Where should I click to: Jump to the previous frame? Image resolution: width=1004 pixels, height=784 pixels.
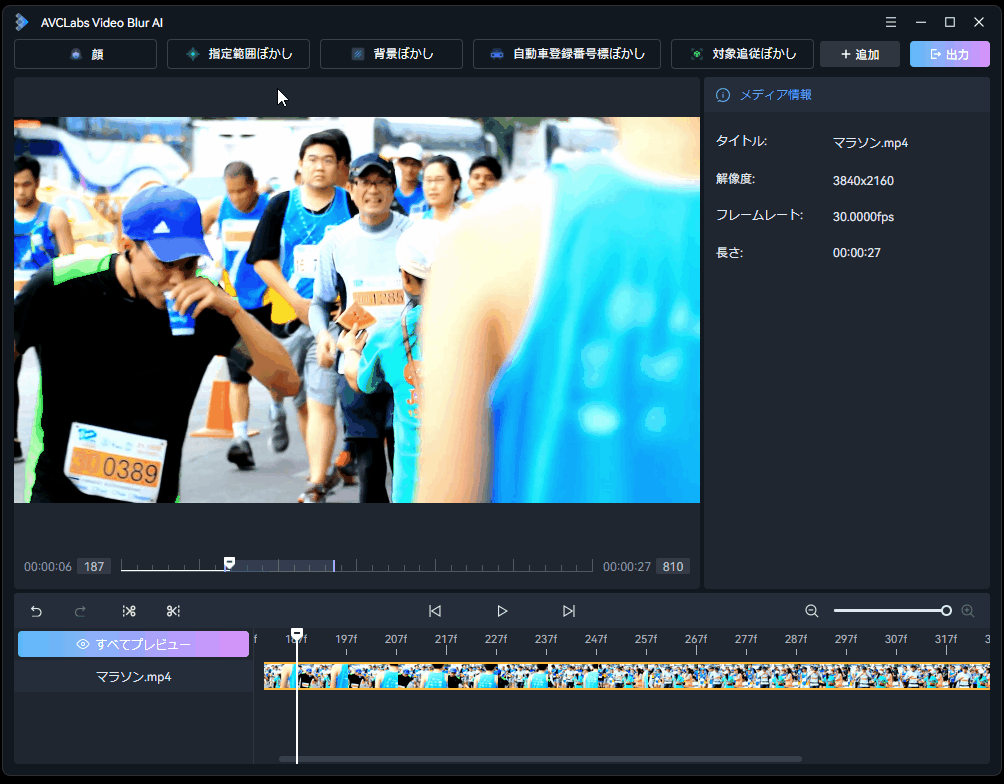[435, 611]
